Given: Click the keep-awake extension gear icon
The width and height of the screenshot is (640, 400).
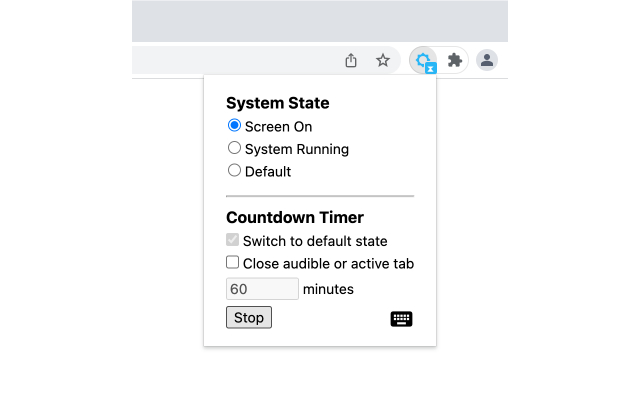Looking at the screenshot, I should click(424, 60).
